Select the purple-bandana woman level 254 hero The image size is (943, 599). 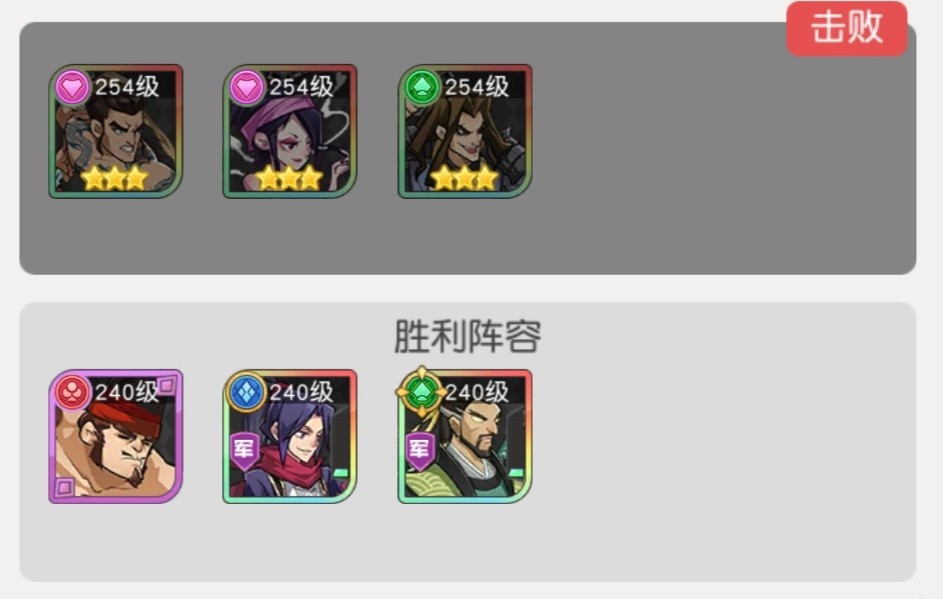(x=290, y=131)
